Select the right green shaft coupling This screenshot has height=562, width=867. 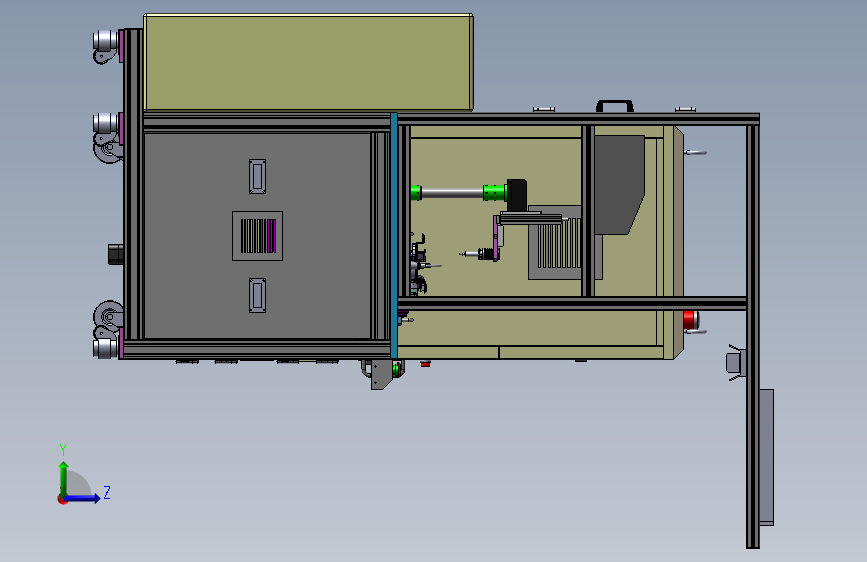[x=494, y=192]
